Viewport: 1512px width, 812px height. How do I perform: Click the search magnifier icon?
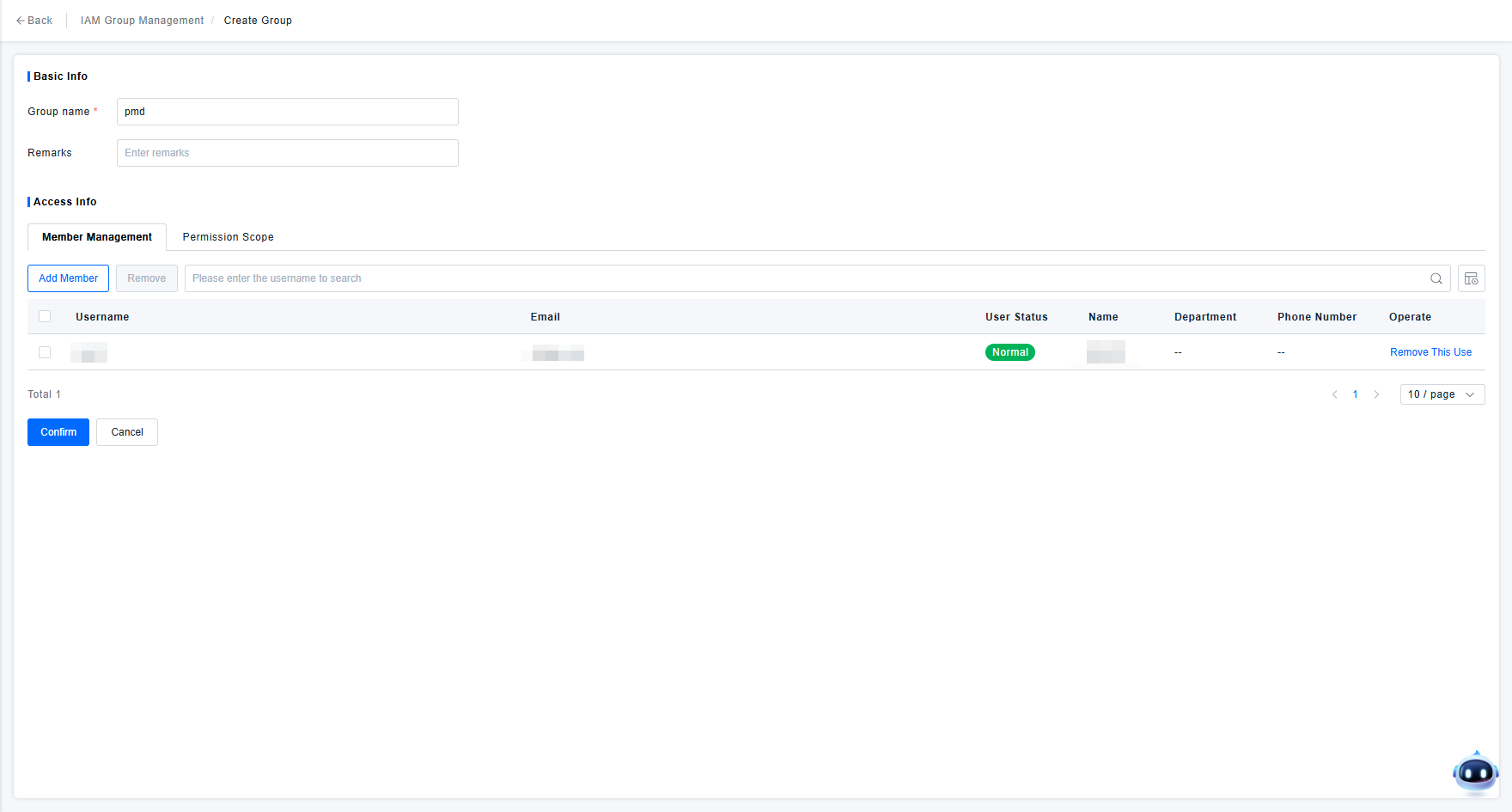(x=1436, y=278)
